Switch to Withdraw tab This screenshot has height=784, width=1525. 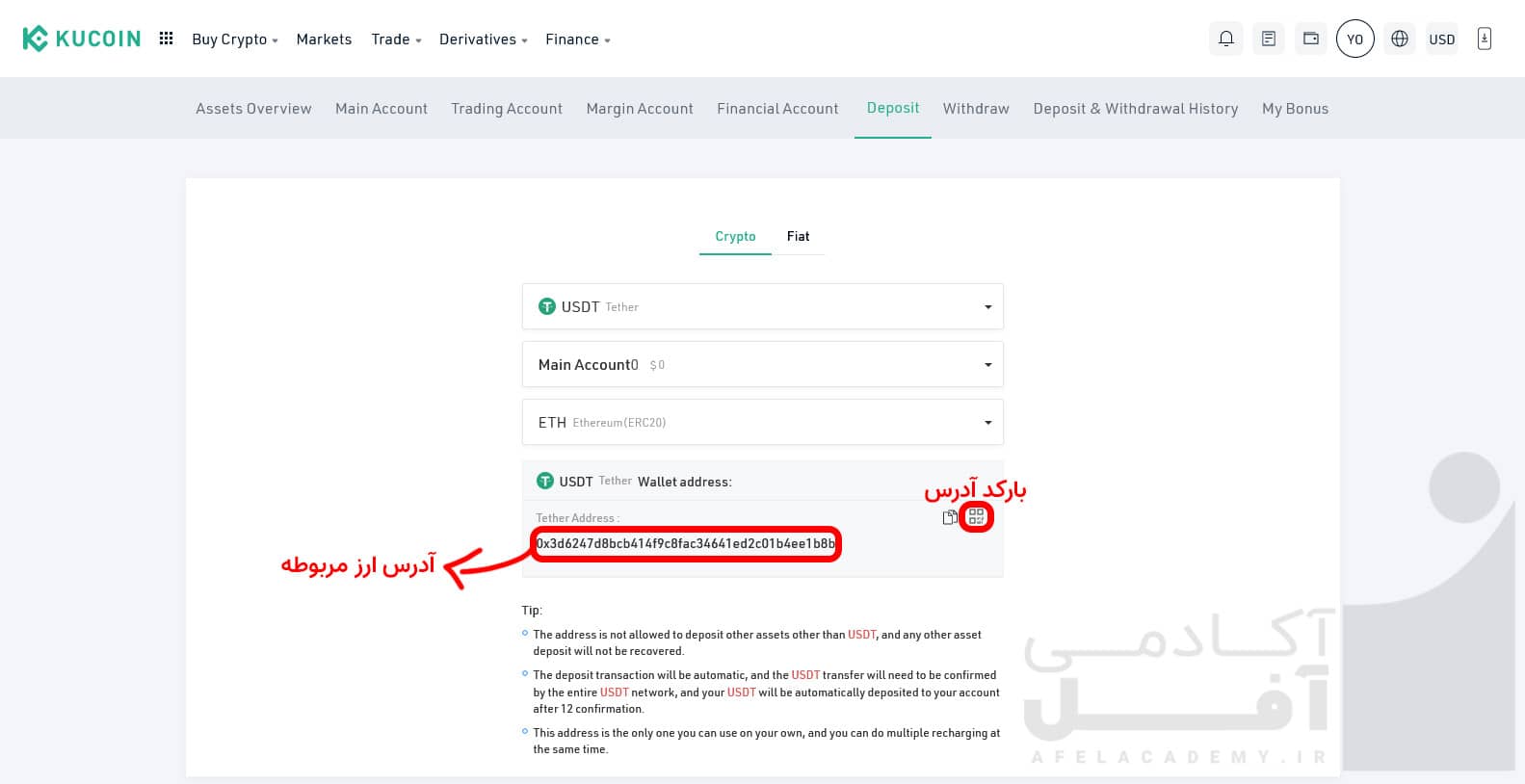976,109
